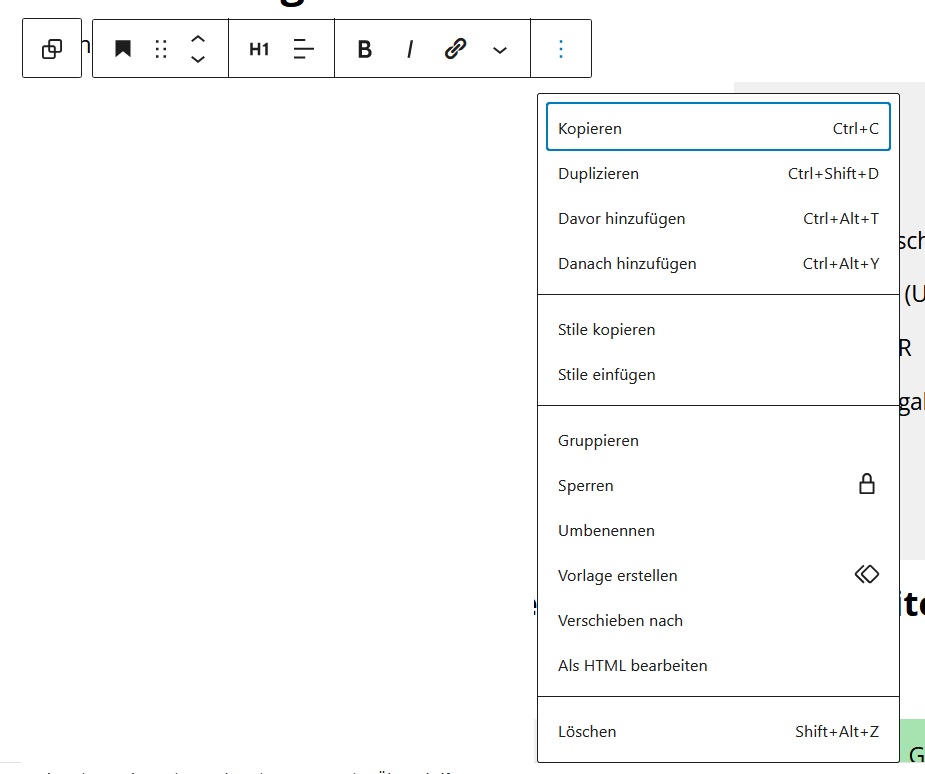925x774 pixels.
Task: Close the three-dot options menu
Action: click(561, 49)
